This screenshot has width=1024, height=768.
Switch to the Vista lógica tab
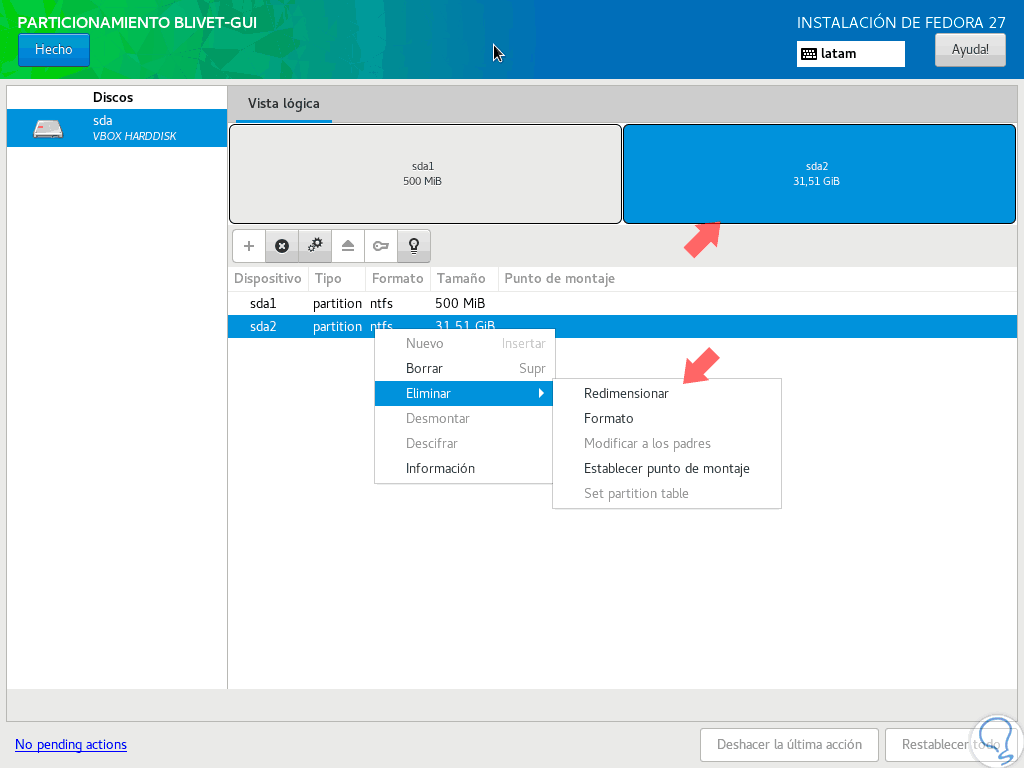pos(283,104)
